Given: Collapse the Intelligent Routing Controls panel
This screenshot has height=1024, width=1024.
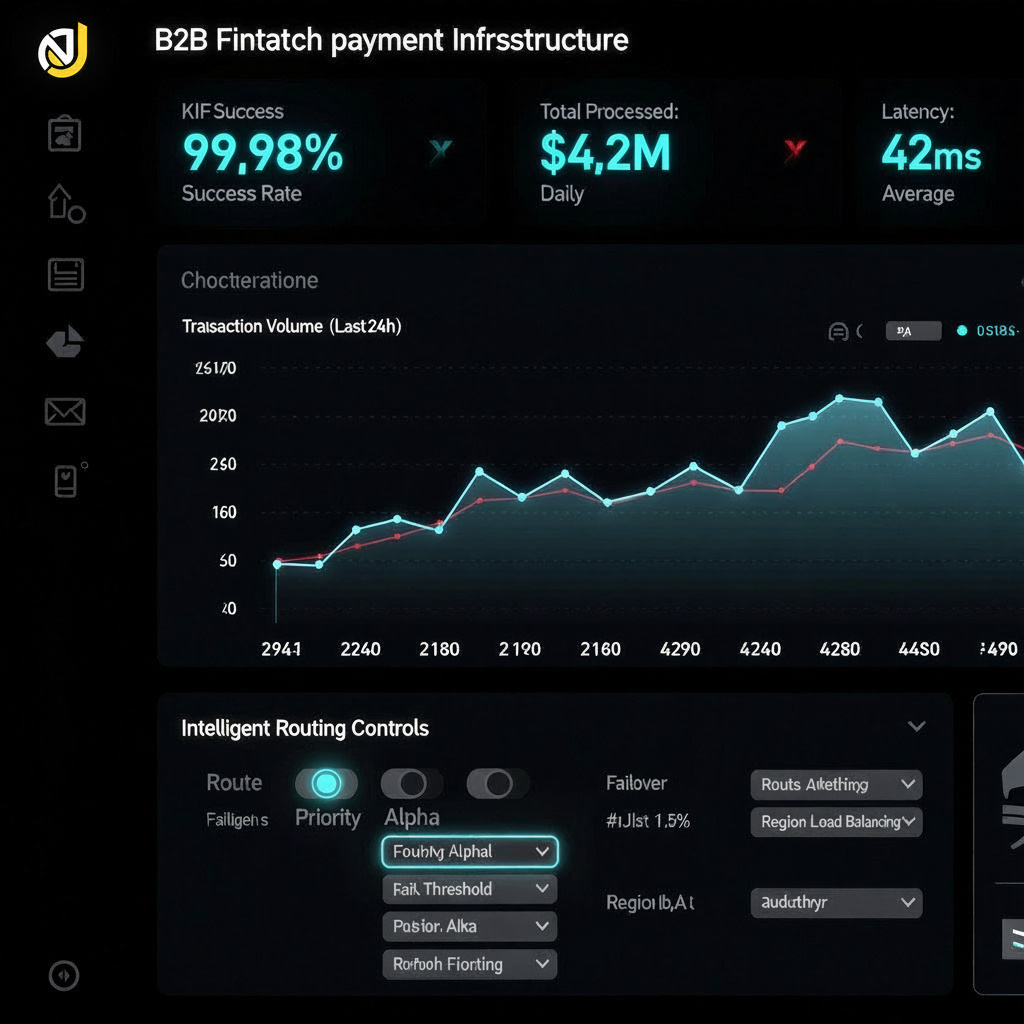Looking at the screenshot, I should click(x=917, y=727).
